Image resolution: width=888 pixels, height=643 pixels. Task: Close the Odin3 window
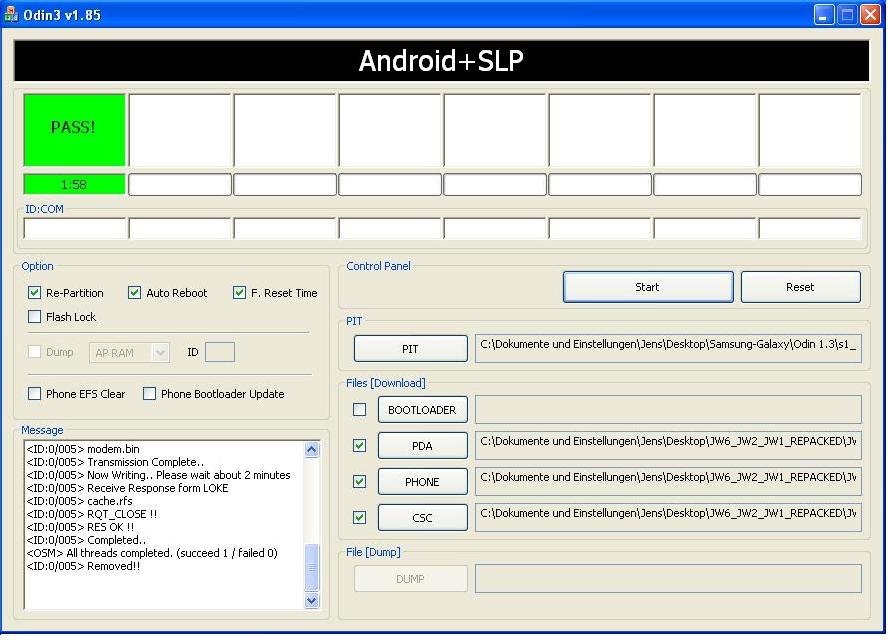tap(870, 15)
